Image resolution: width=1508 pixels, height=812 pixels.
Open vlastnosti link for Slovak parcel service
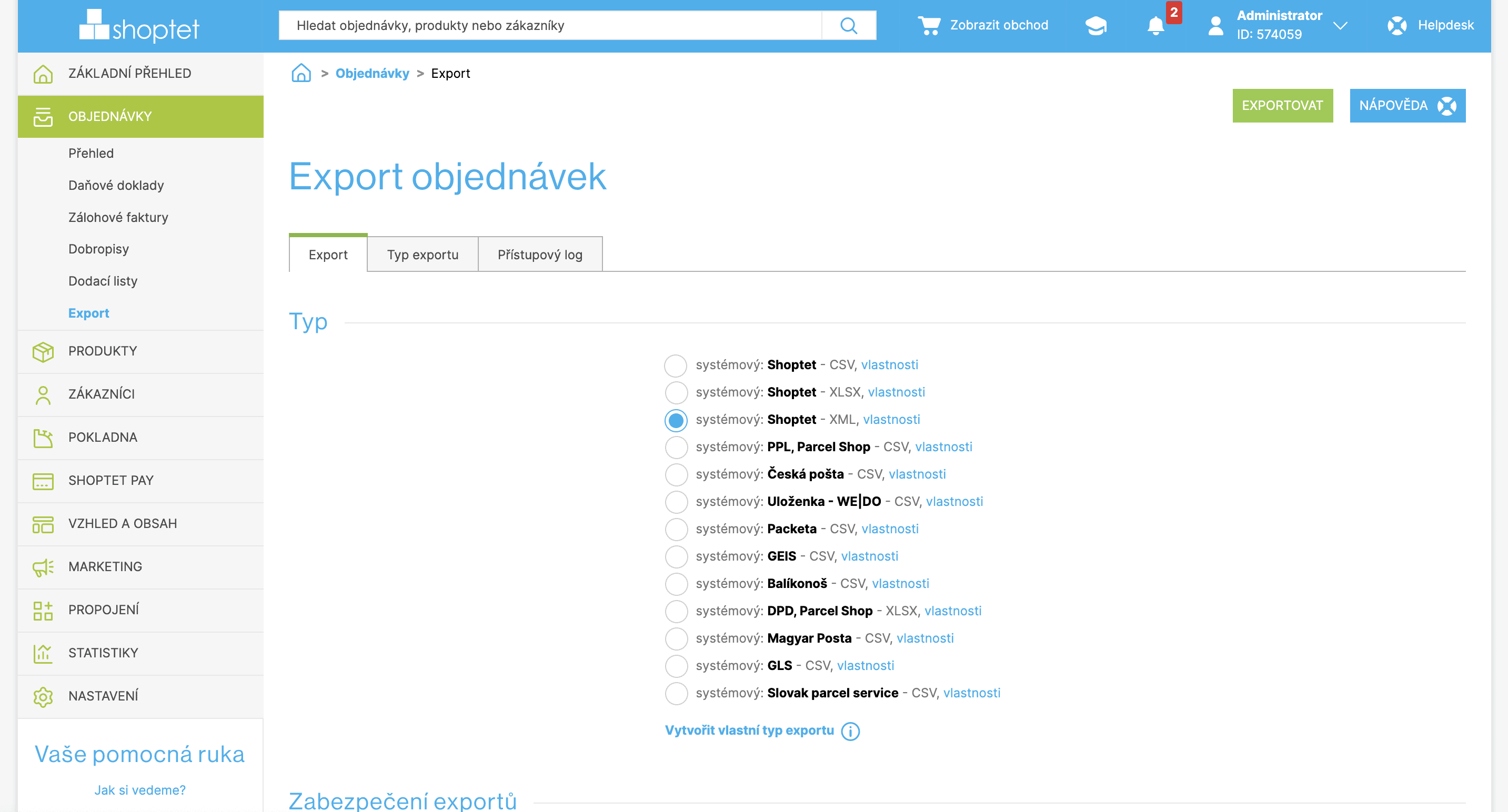(972, 693)
